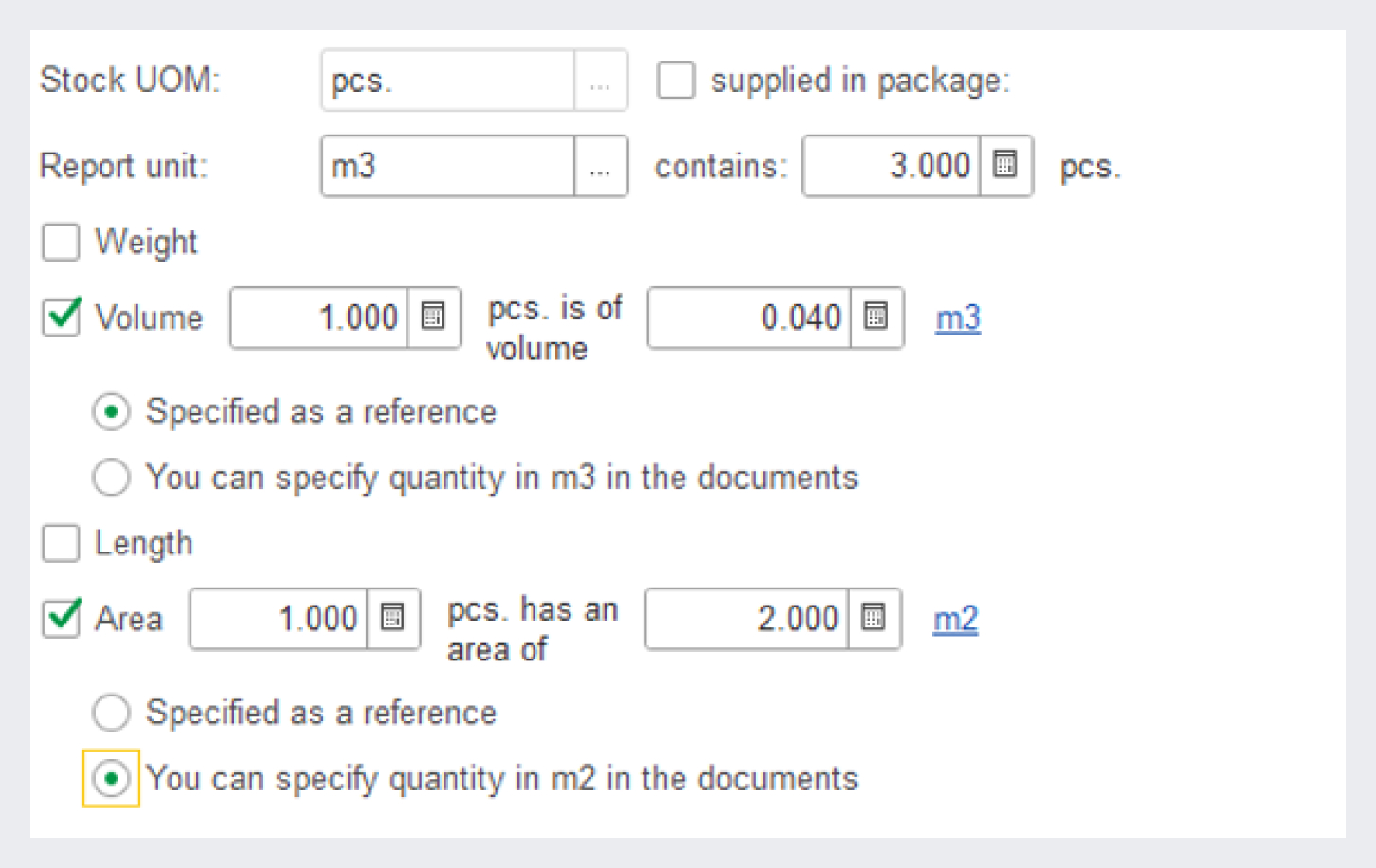Disable the Area checkbox
This screenshot has height=868, width=1376.
click(62, 618)
